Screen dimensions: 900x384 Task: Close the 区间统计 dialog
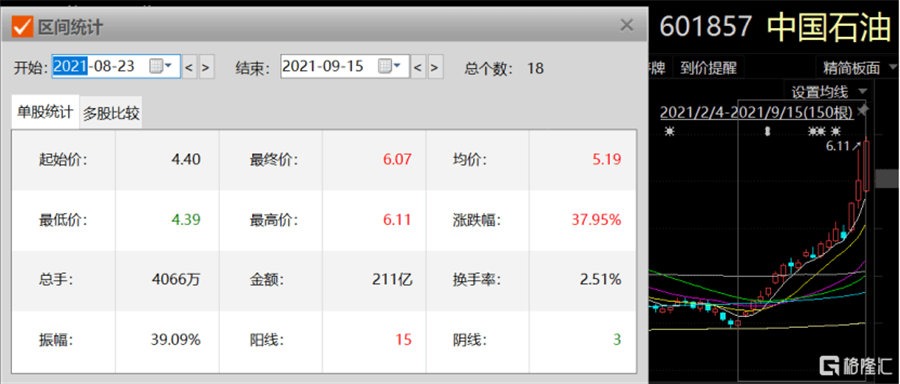(627, 25)
